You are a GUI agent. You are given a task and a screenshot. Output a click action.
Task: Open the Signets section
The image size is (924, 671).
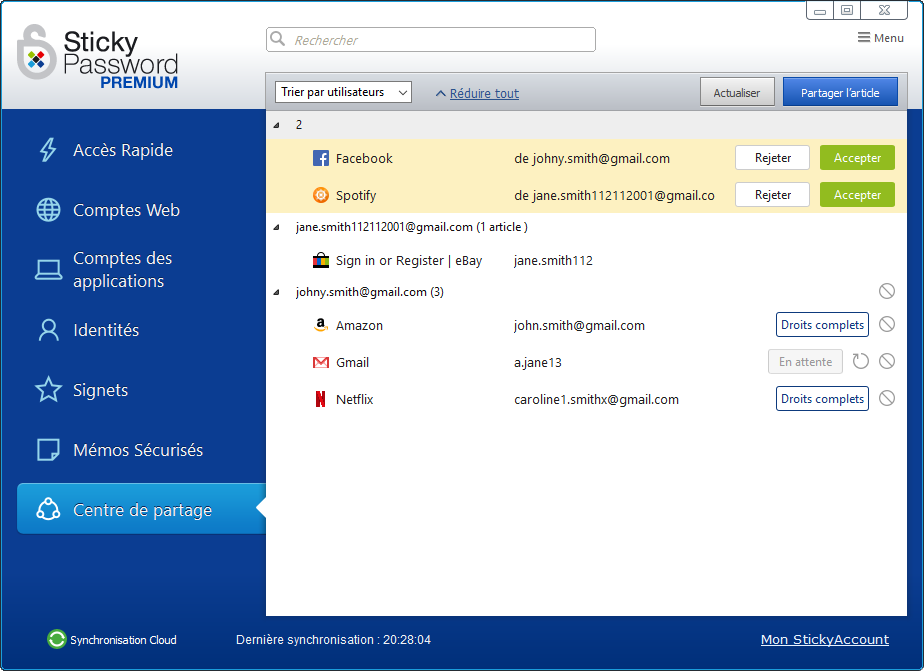pos(100,390)
